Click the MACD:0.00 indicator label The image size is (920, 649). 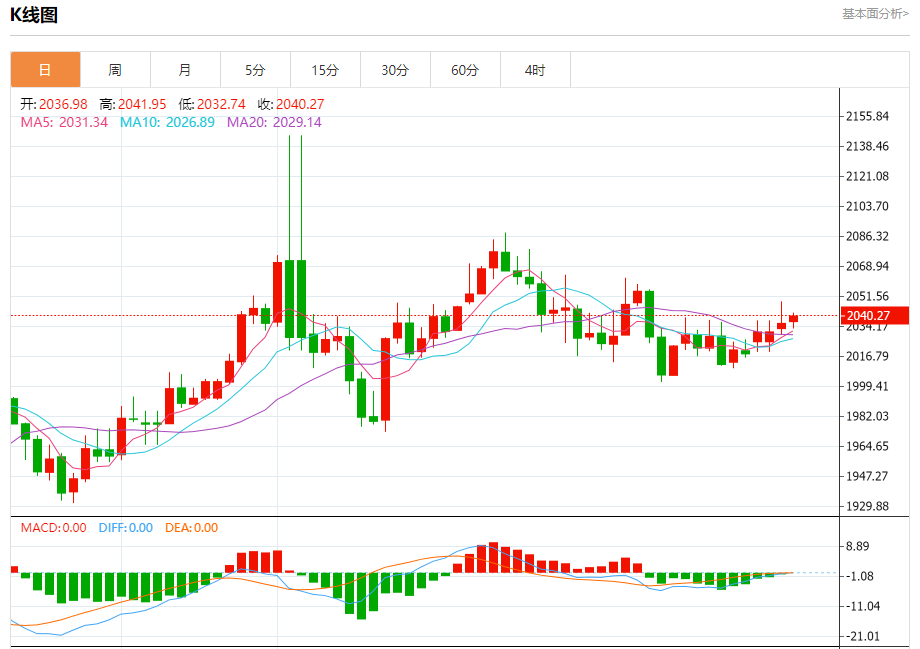coord(53,528)
